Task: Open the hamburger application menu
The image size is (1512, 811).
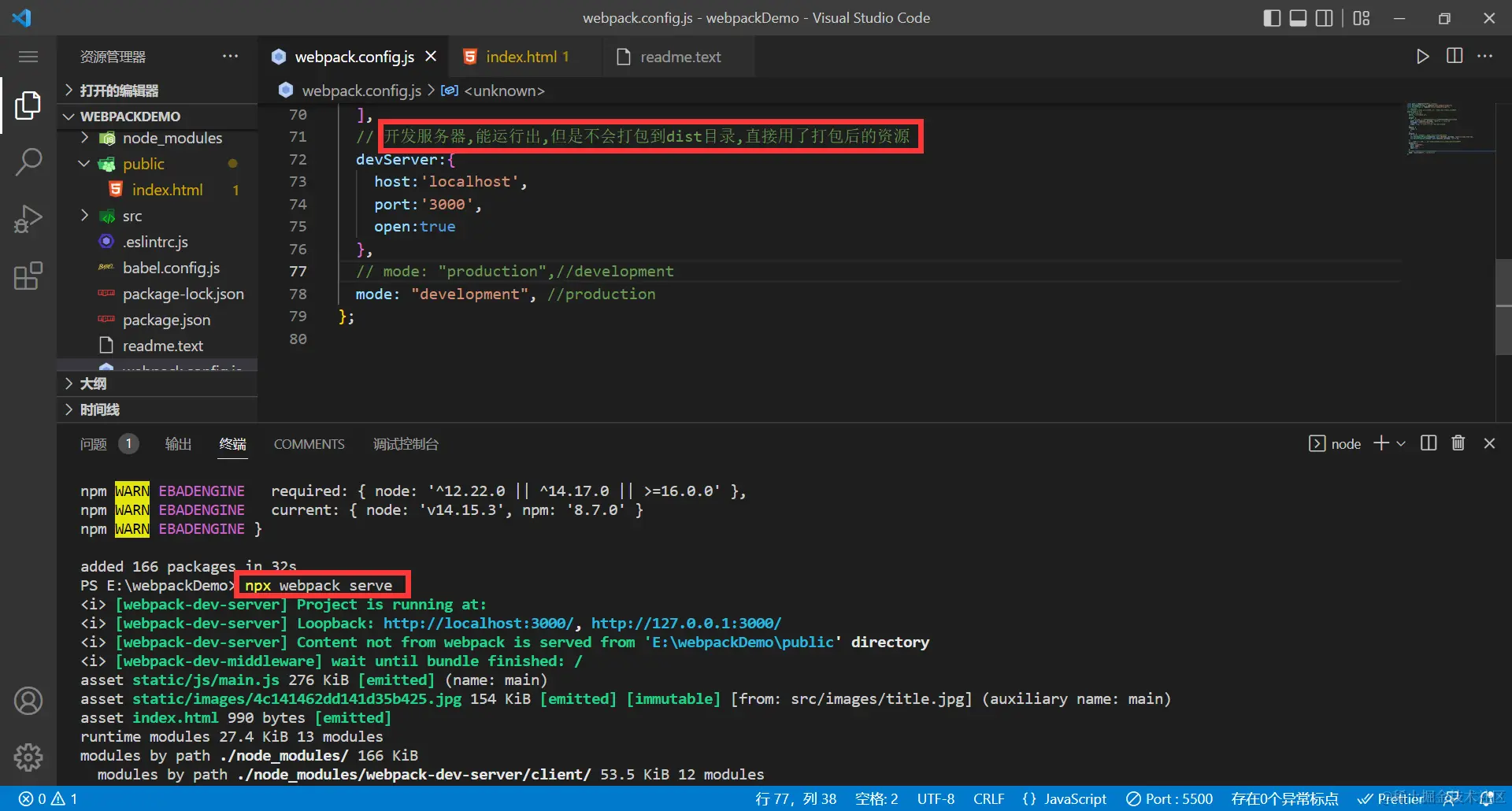Action: [x=28, y=57]
